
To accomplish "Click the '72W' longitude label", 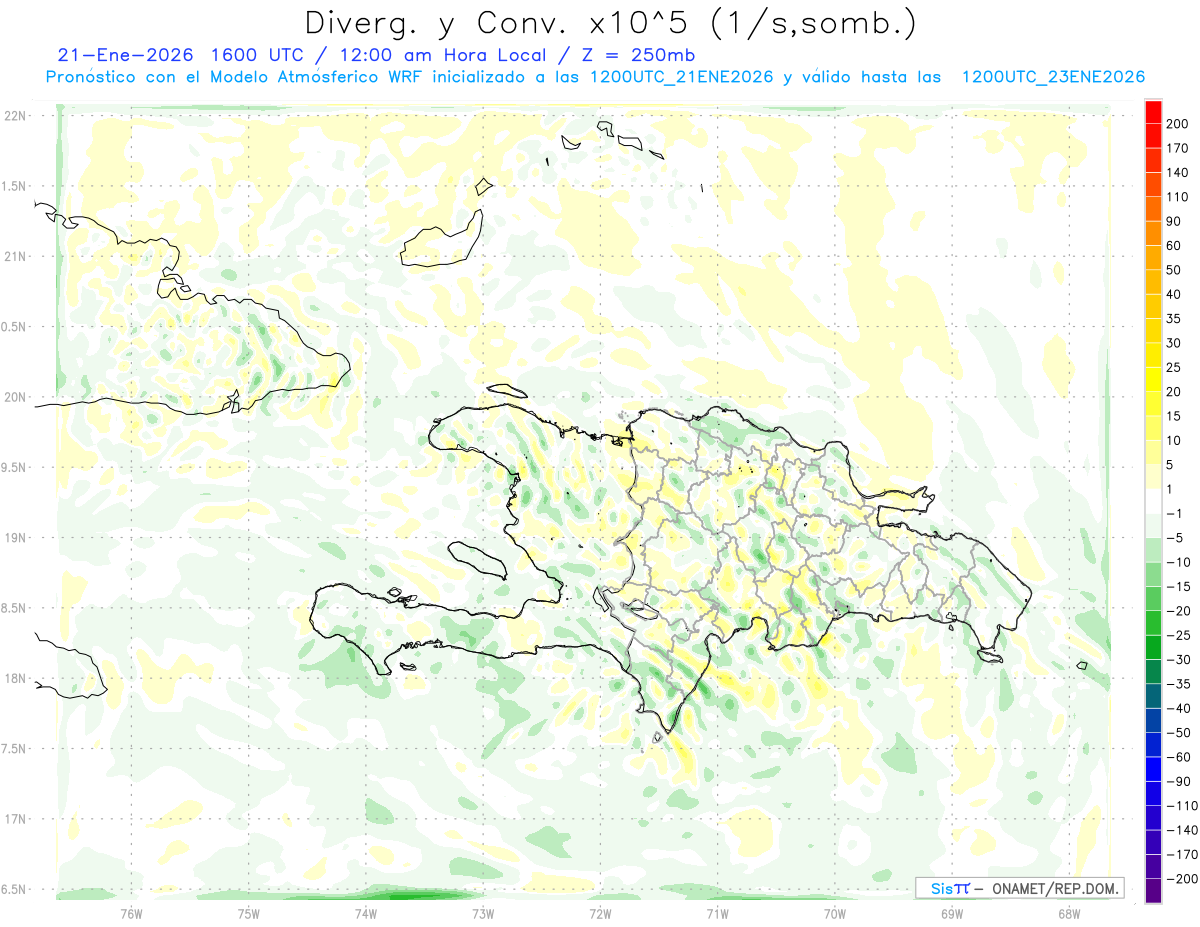I will [600, 914].
